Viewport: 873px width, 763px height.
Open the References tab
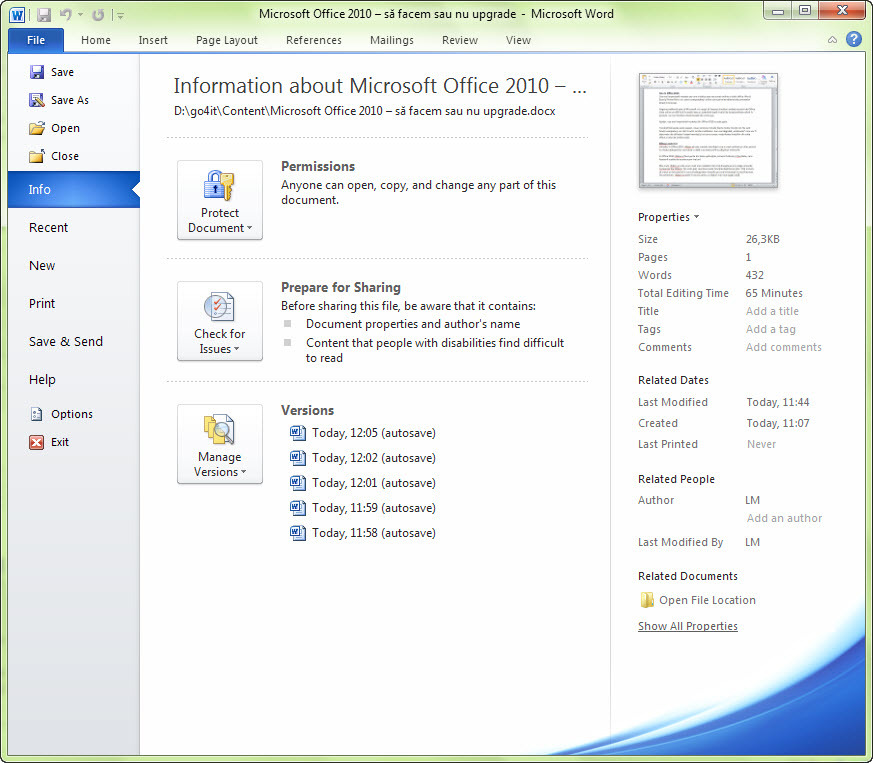(314, 40)
